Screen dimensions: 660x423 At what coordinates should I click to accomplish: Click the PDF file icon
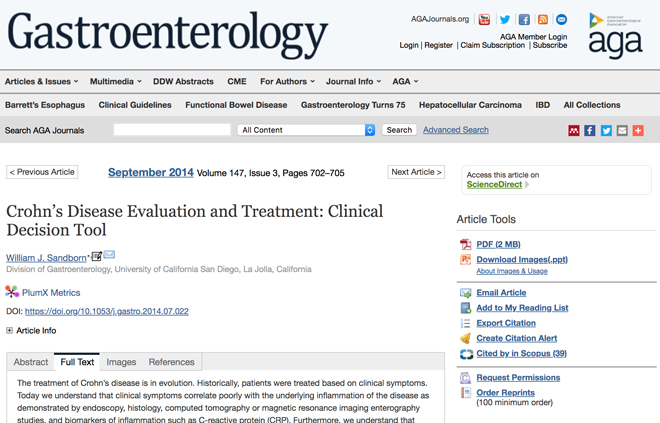click(466, 244)
